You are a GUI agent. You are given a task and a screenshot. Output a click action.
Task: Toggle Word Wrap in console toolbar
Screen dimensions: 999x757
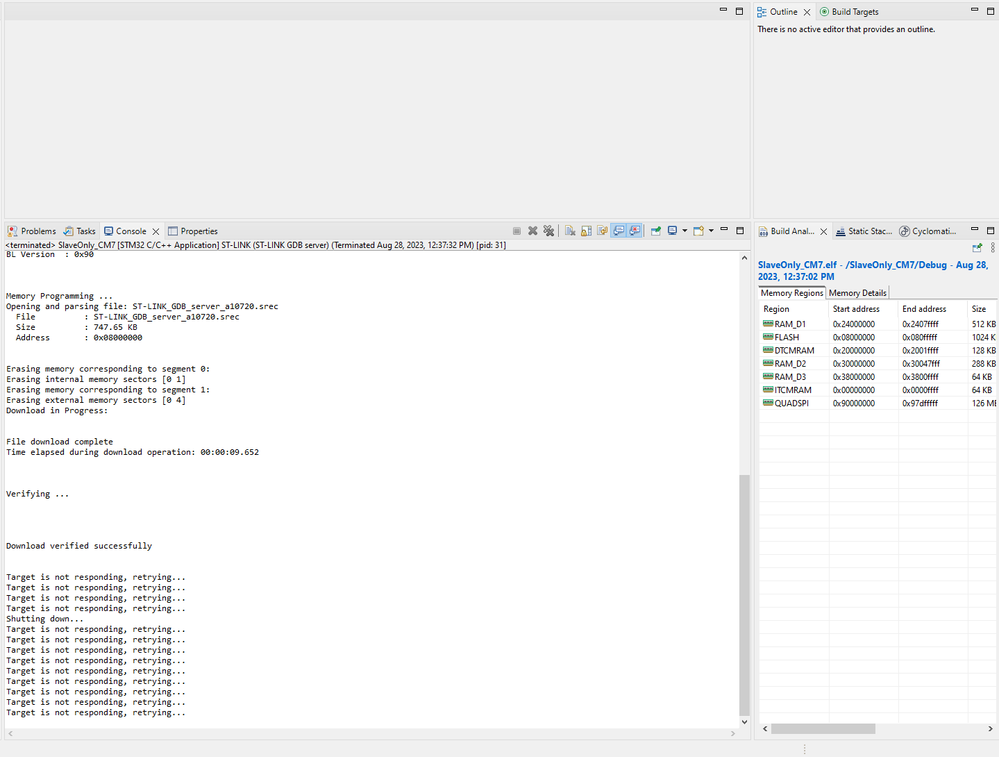tap(602, 231)
